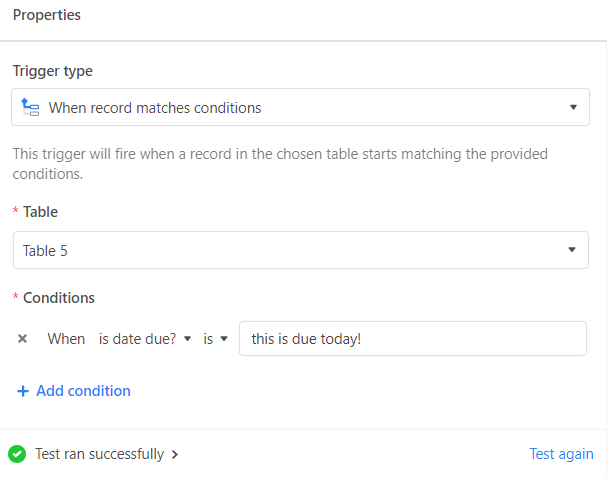The height and width of the screenshot is (477, 607).
Task: Expand test results via the chevron arrow
Action: tap(175, 454)
